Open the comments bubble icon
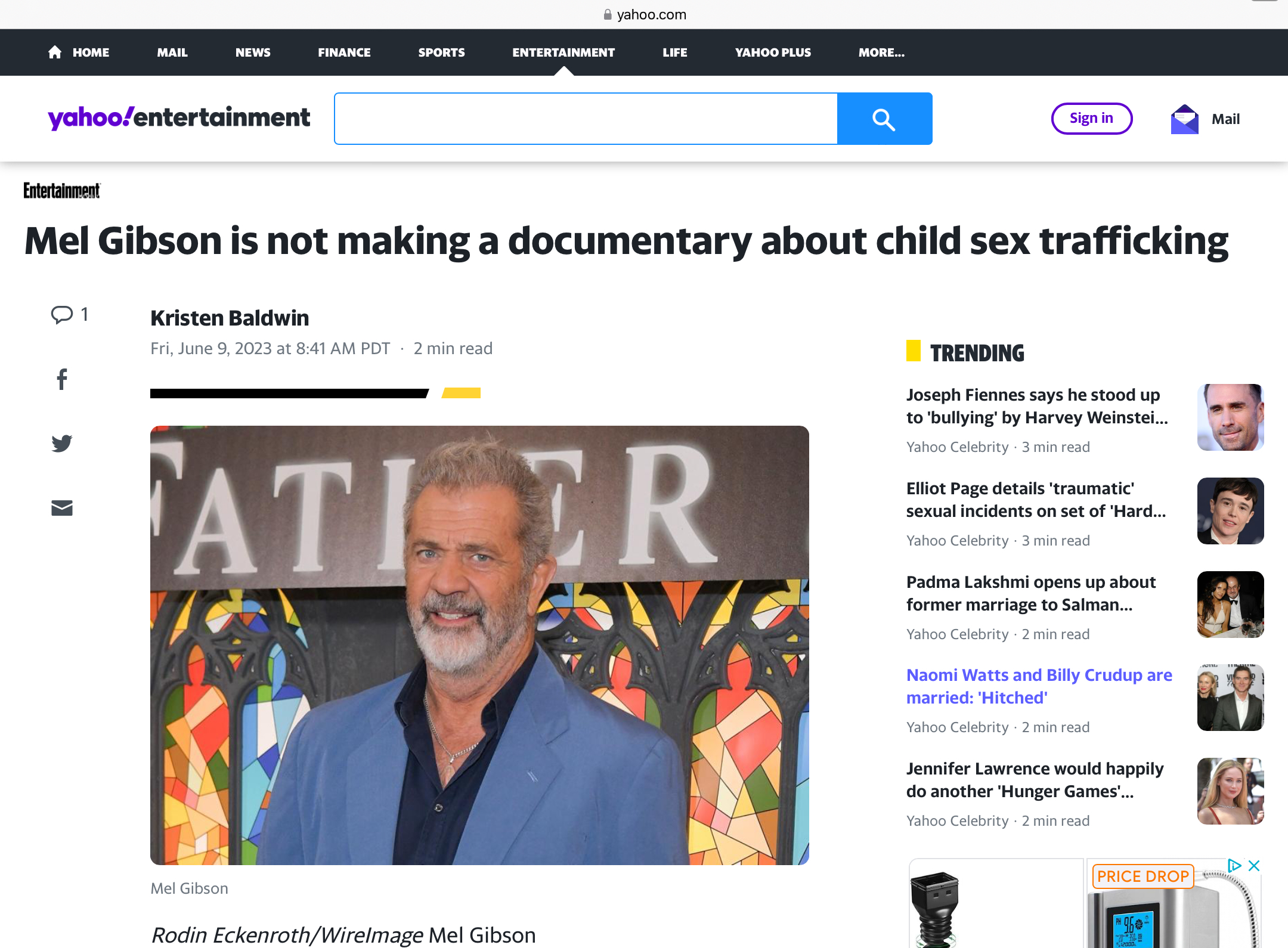1288x948 pixels. (x=62, y=314)
